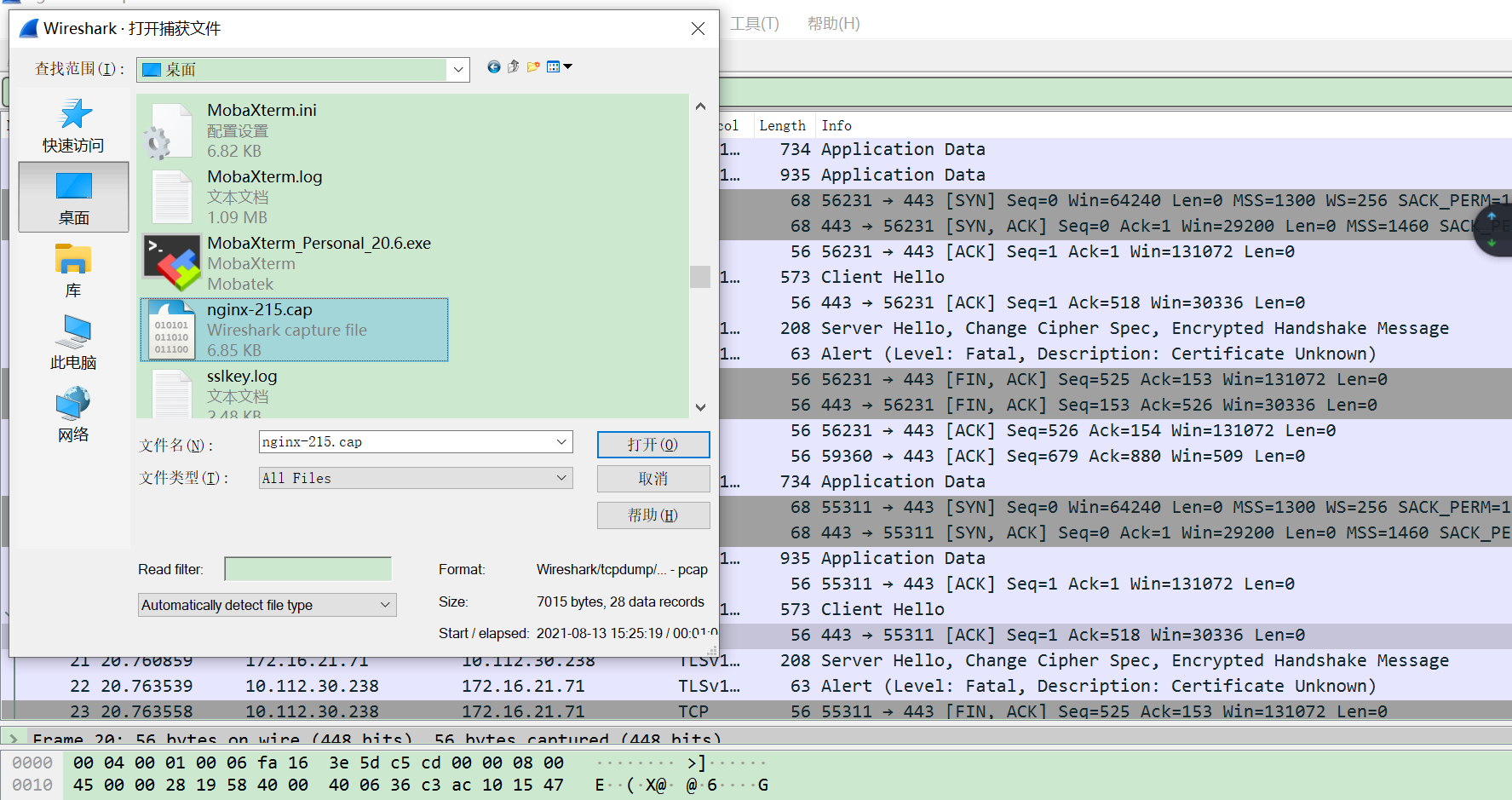Click the green down arrow on floating widget
The width and height of the screenshot is (1512, 800).
(1492, 243)
